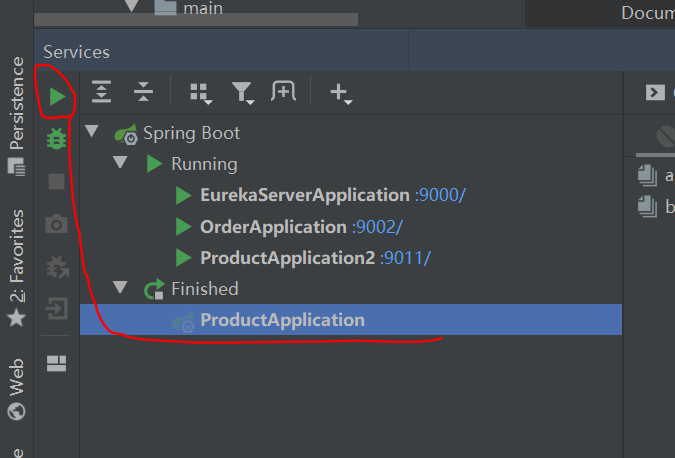Collapse the main folder in project tree
675x458 pixels.
[131, 6]
